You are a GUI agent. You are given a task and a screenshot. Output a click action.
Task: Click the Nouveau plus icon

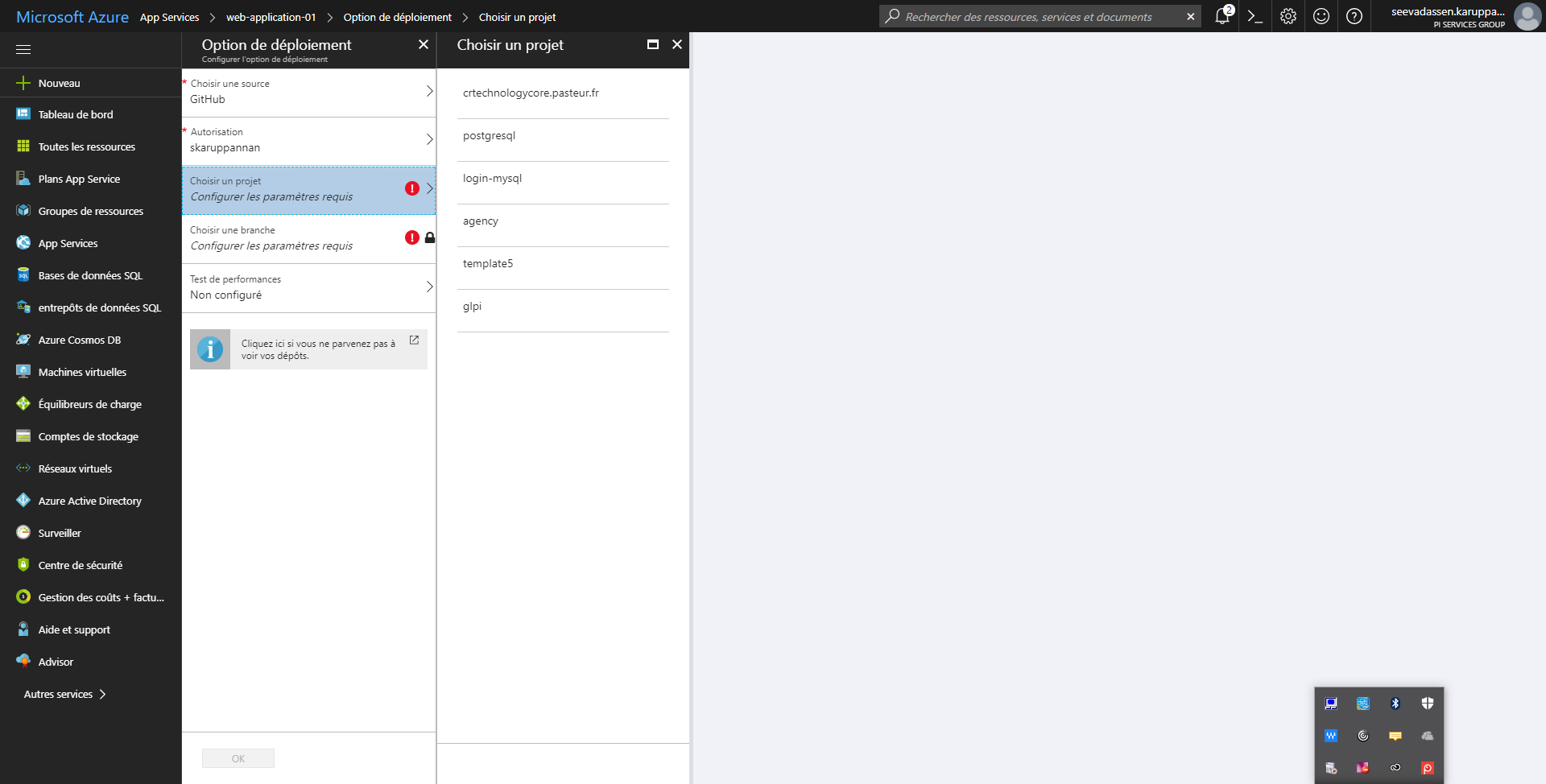point(23,83)
